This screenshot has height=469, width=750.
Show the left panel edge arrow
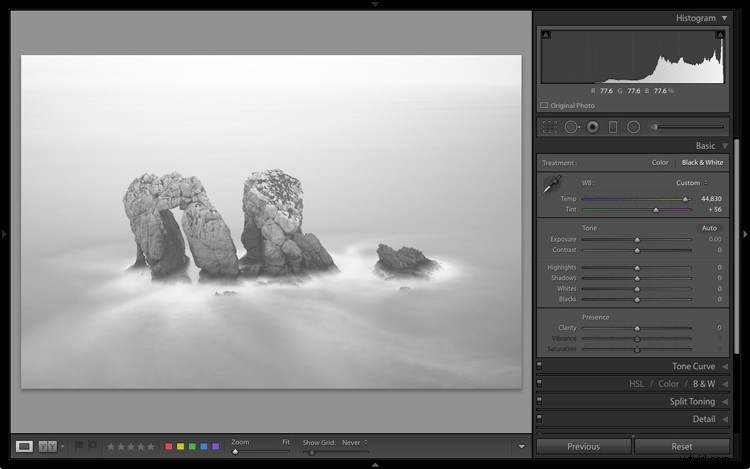coord(4,234)
